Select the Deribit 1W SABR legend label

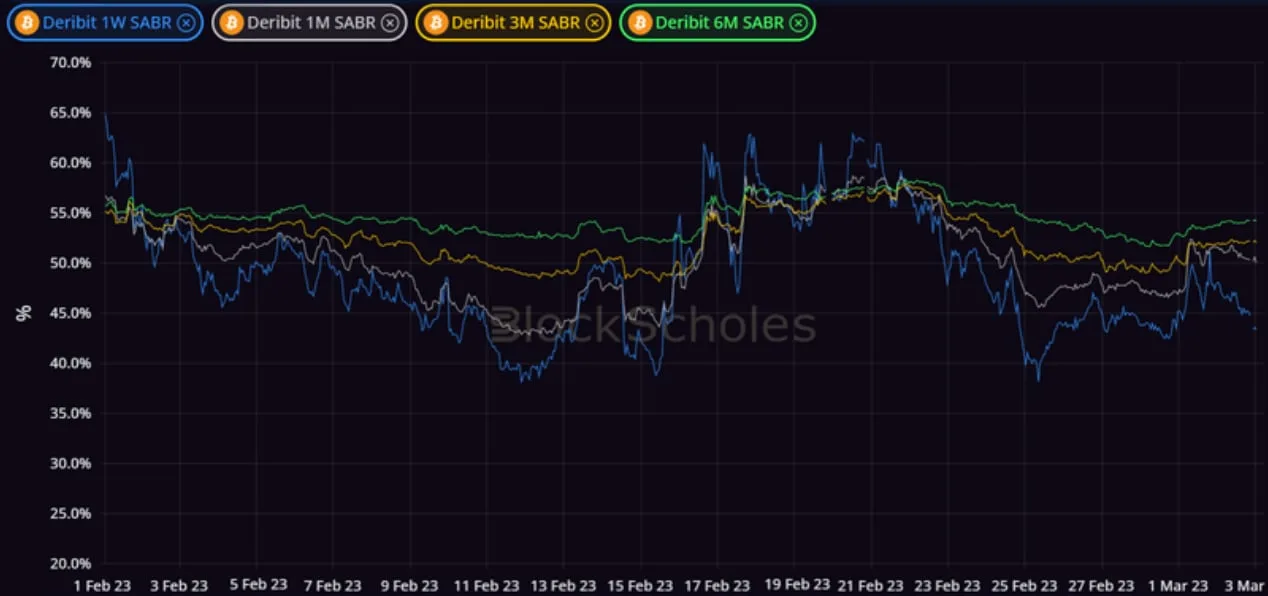[x=107, y=22]
